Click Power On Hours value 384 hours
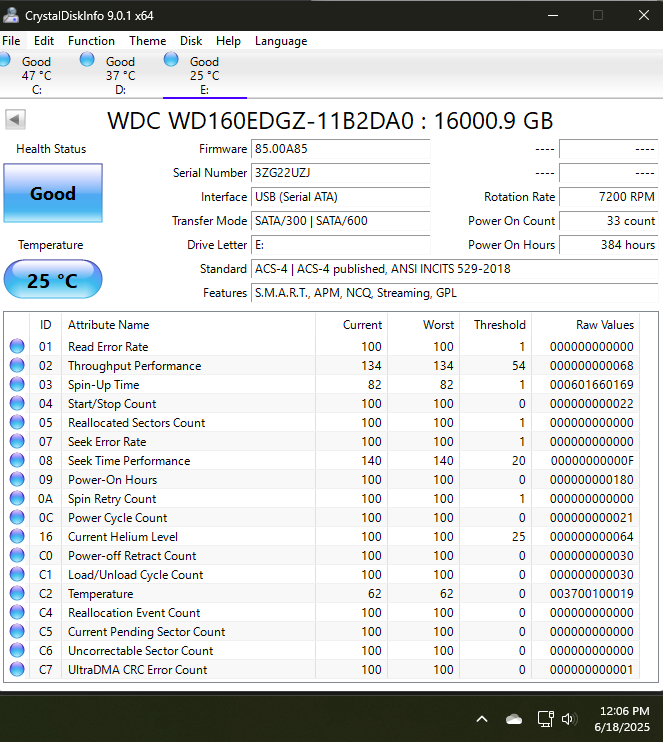This screenshot has height=742, width=663. [609, 245]
